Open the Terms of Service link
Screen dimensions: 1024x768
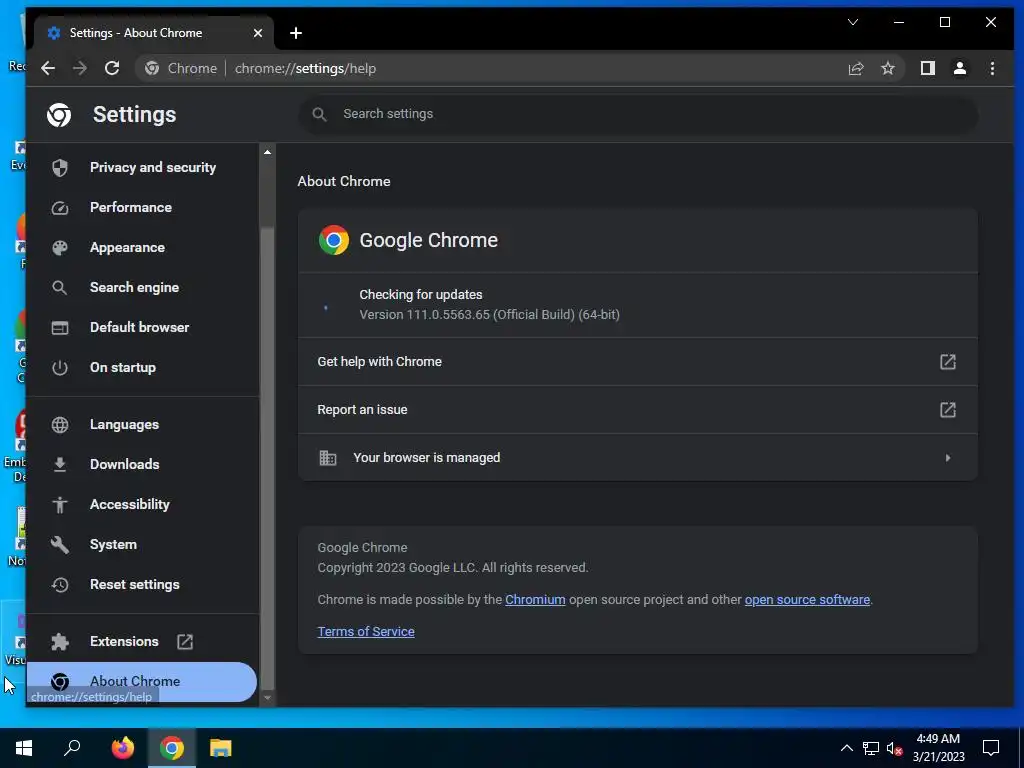[366, 632]
